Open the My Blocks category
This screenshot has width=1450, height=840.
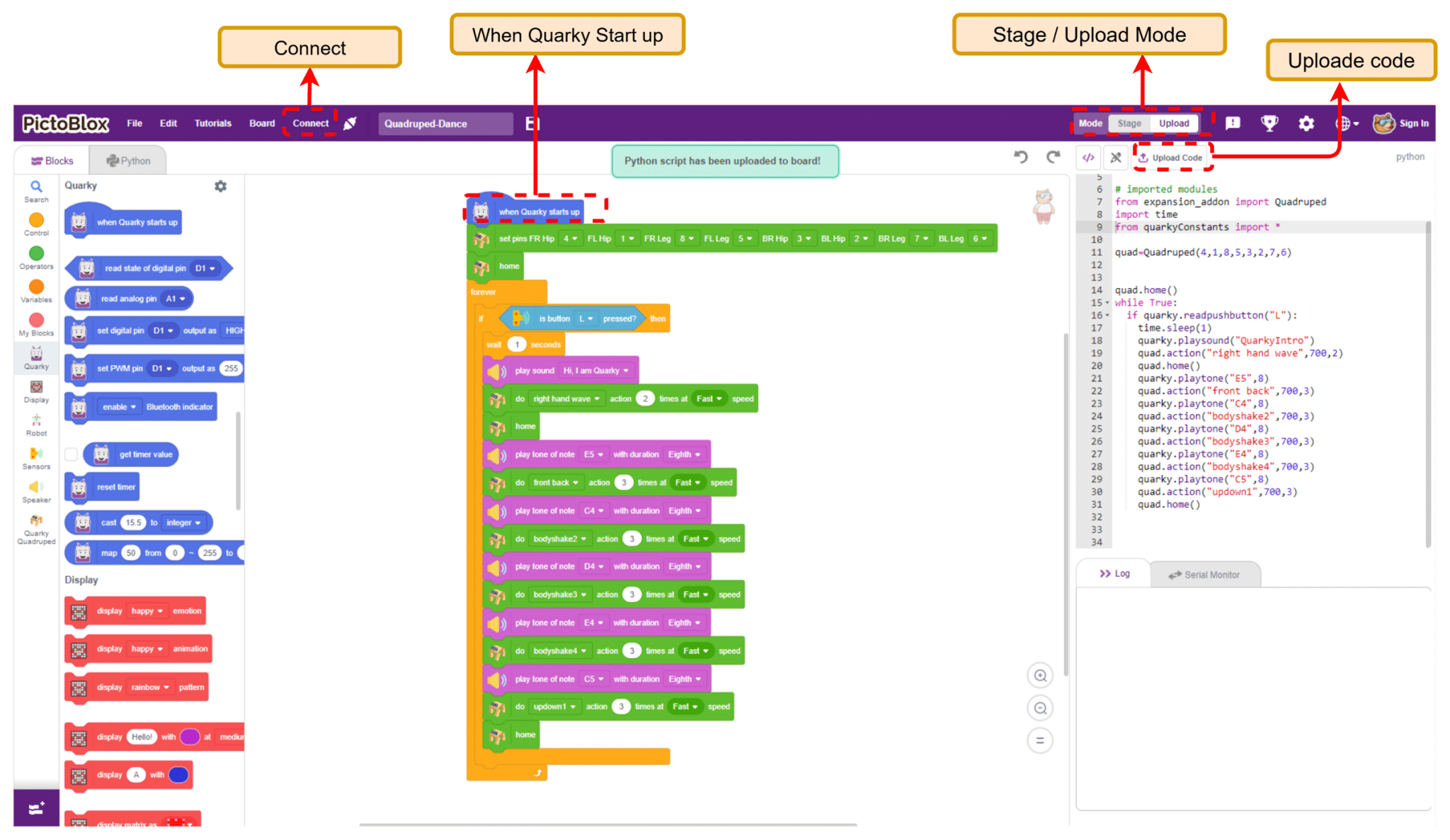coord(36,324)
